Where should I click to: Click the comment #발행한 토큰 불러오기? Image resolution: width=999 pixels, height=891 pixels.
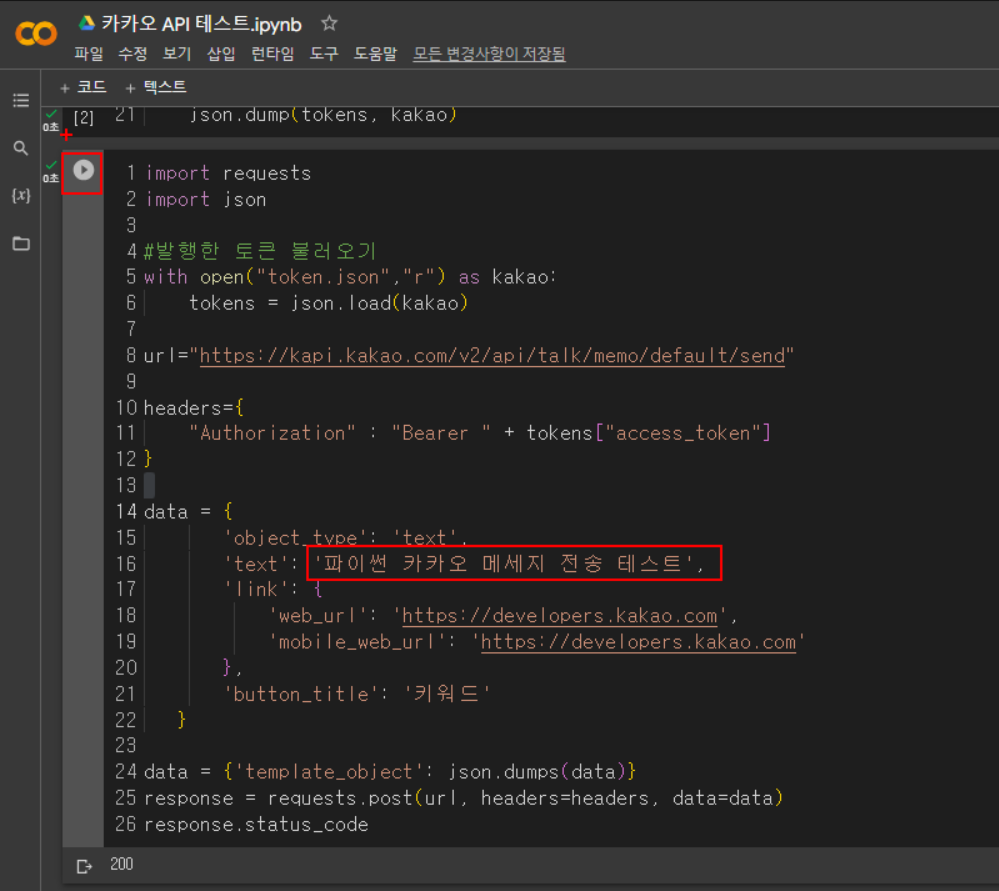(260, 251)
